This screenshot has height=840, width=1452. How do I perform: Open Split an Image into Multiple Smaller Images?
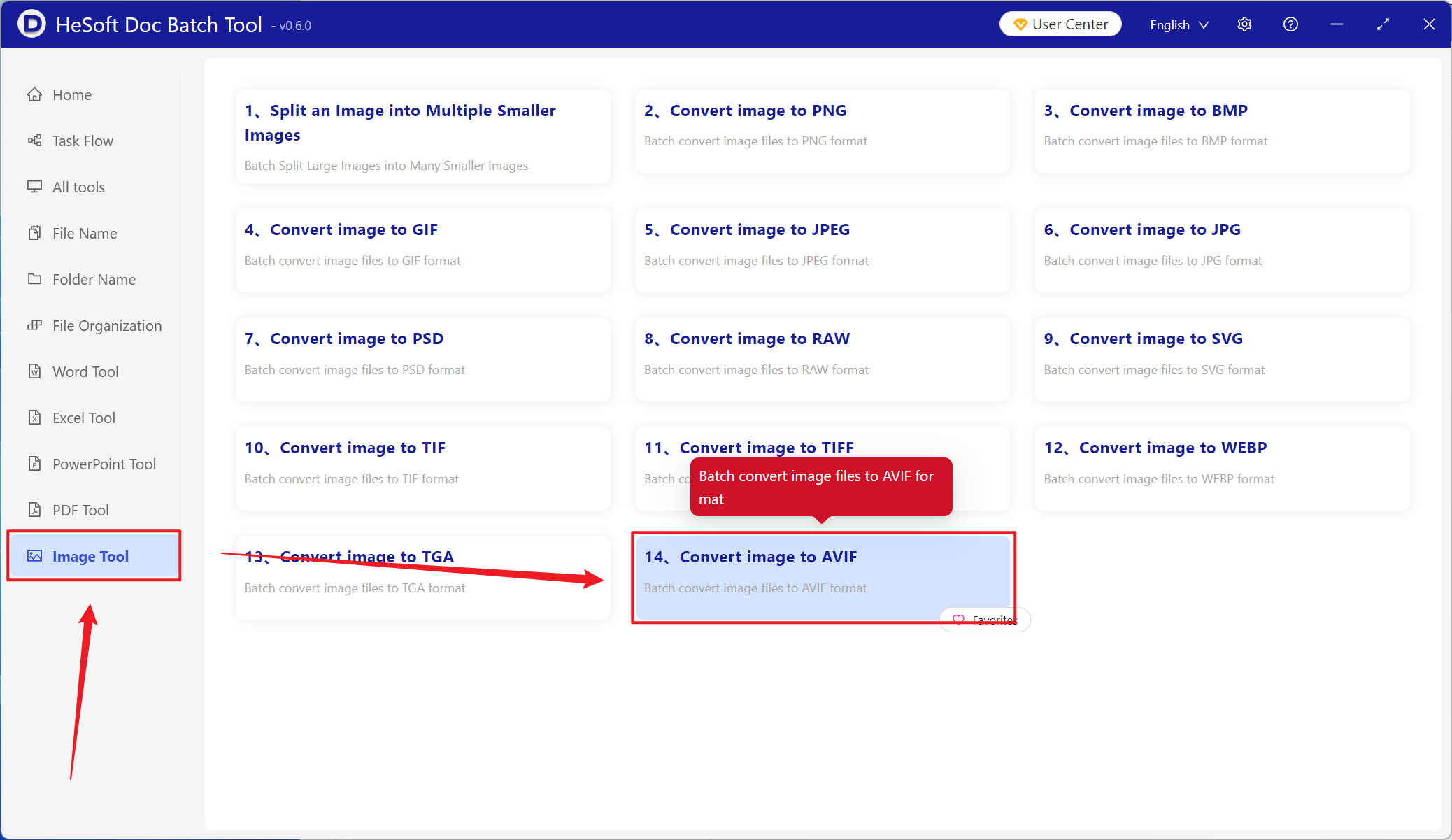(x=423, y=136)
